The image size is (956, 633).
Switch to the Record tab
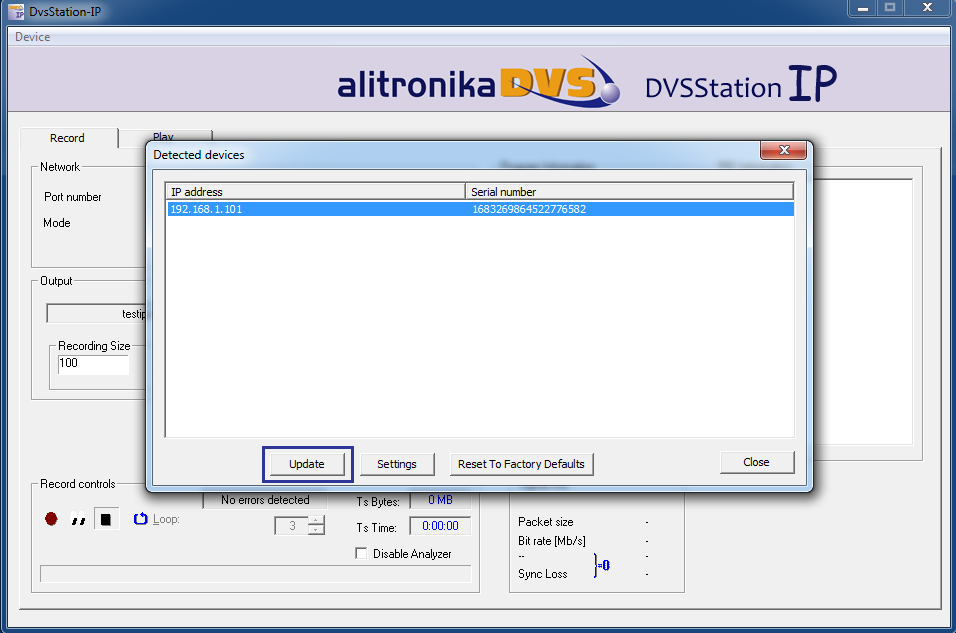tap(67, 138)
